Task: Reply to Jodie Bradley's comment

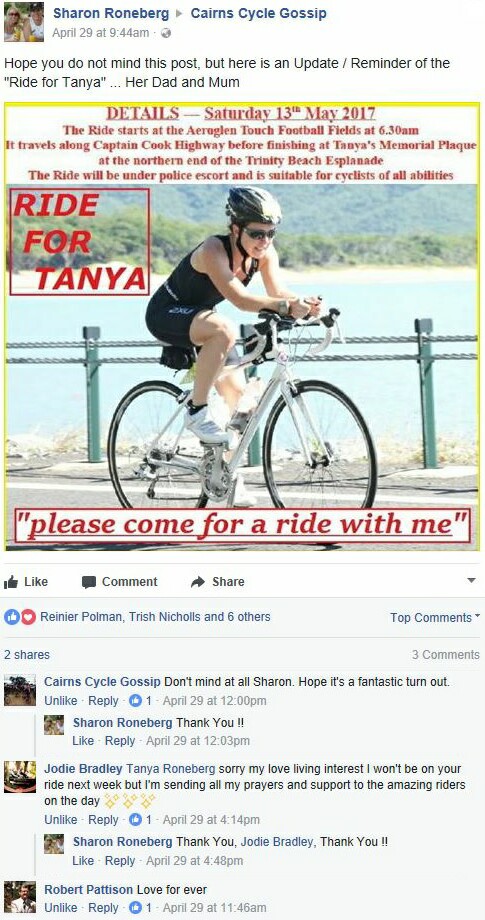Action: click(103, 820)
